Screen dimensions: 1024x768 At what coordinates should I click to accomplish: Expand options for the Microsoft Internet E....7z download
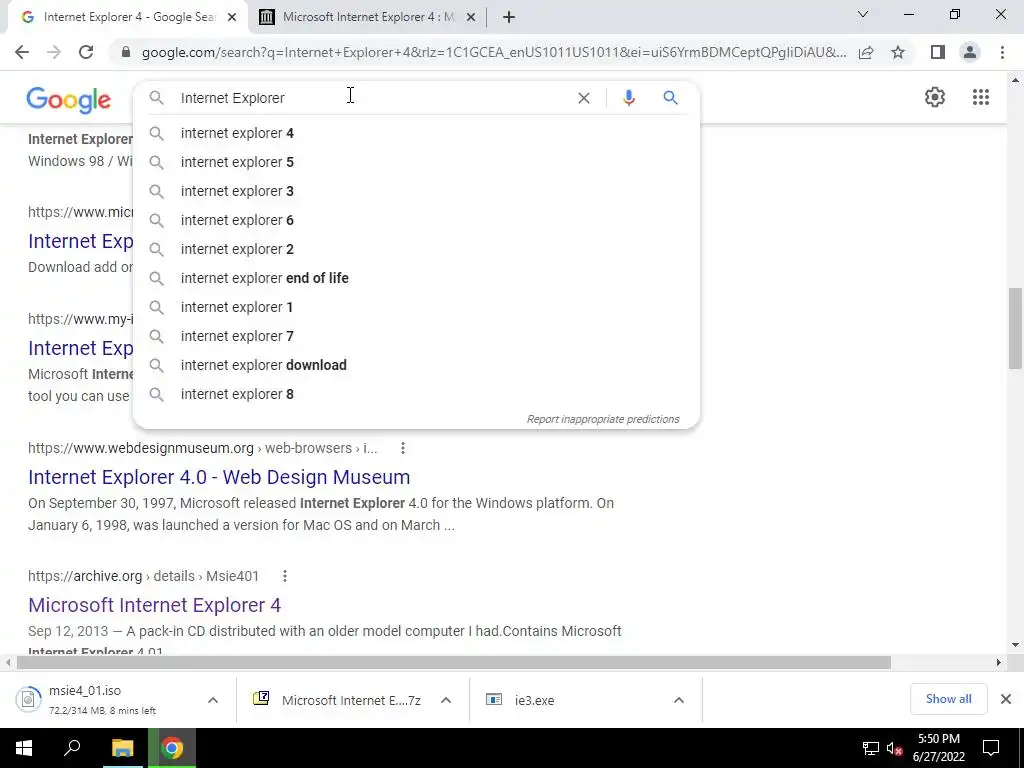tap(446, 700)
